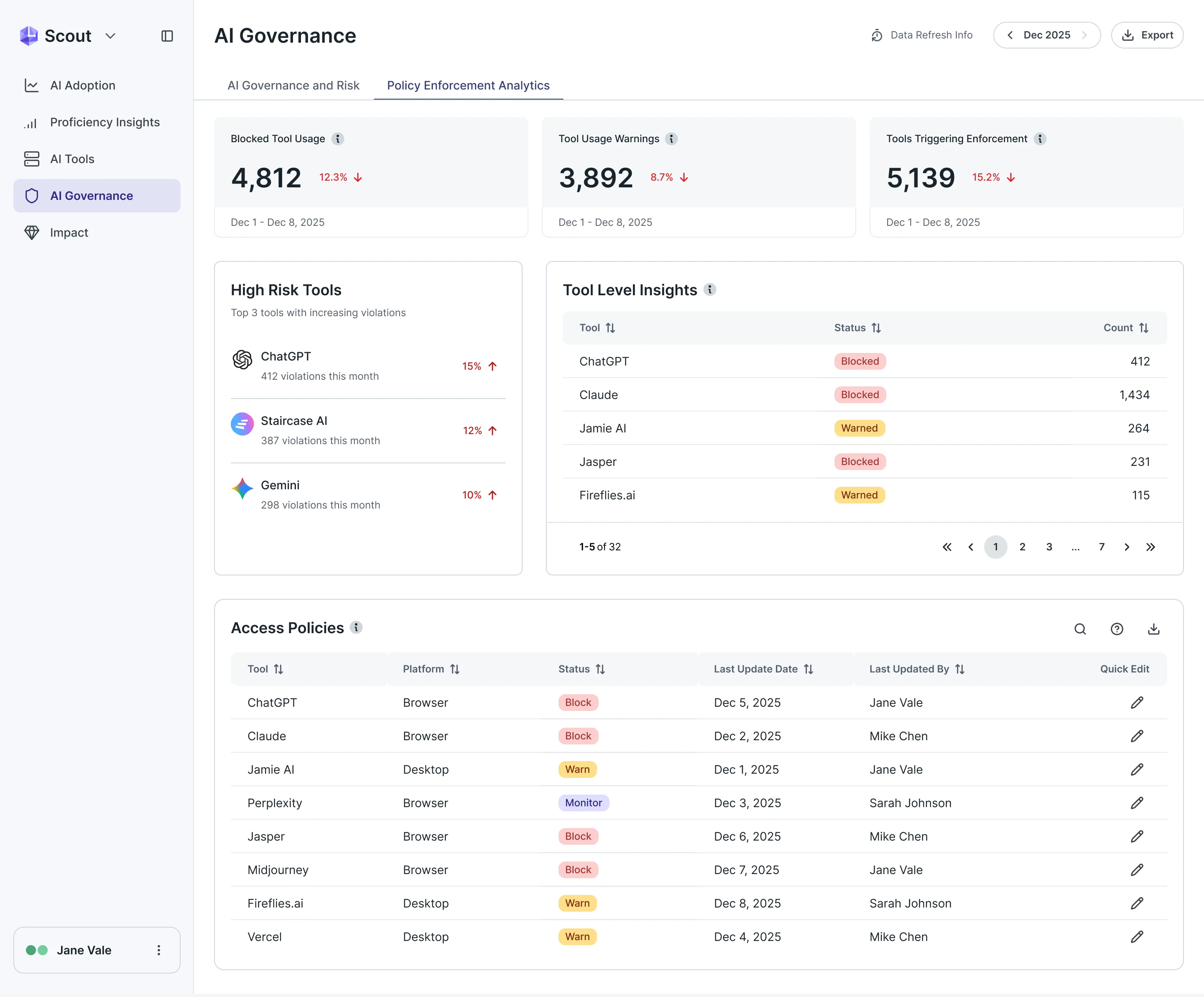Screen dimensions: 1204x997
Task: Go to previous month before Dec 2025
Action: 1010,35
